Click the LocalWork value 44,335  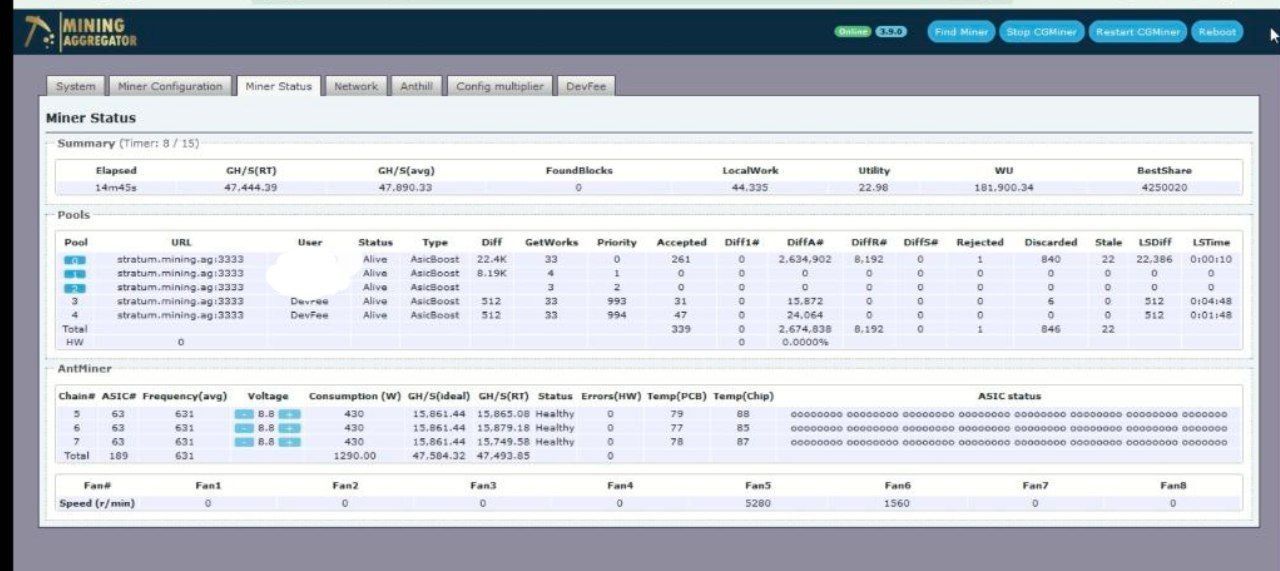tap(750, 188)
